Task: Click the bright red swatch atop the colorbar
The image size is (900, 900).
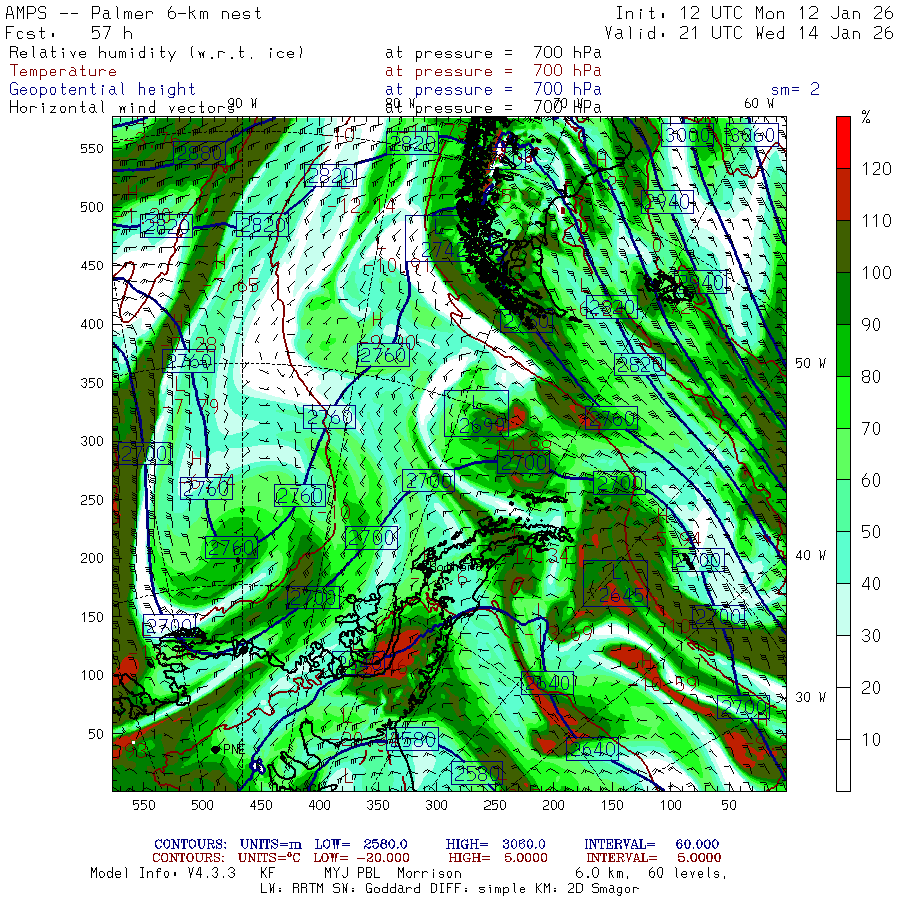Action: coord(843,141)
